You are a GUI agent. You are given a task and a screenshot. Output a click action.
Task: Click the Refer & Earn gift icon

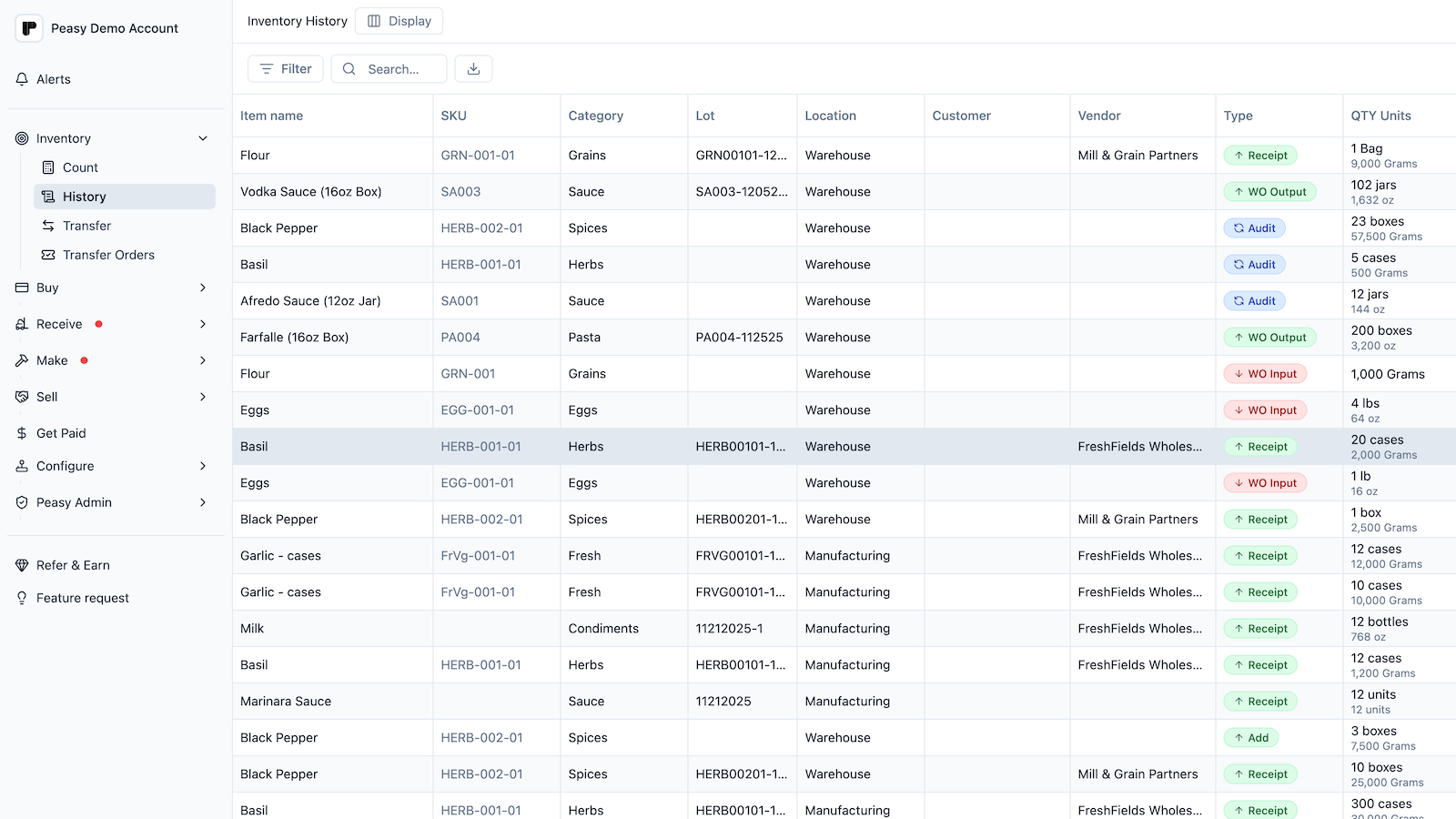point(22,565)
